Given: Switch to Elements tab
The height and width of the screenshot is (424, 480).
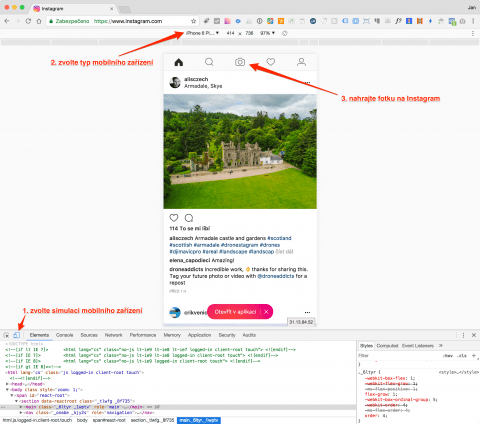Looking at the screenshot, I should point(39,335).
